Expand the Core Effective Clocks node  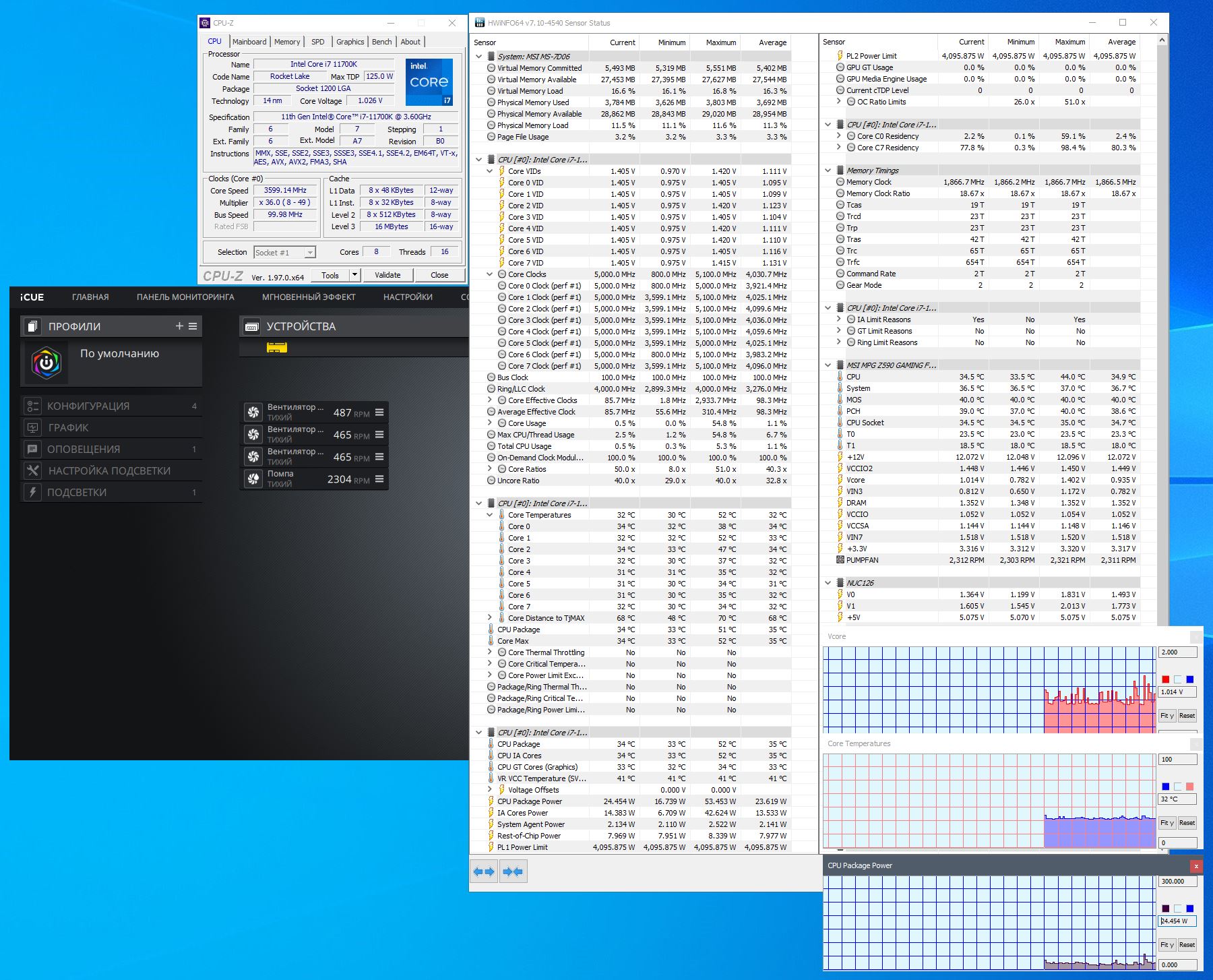pos(490,400)
